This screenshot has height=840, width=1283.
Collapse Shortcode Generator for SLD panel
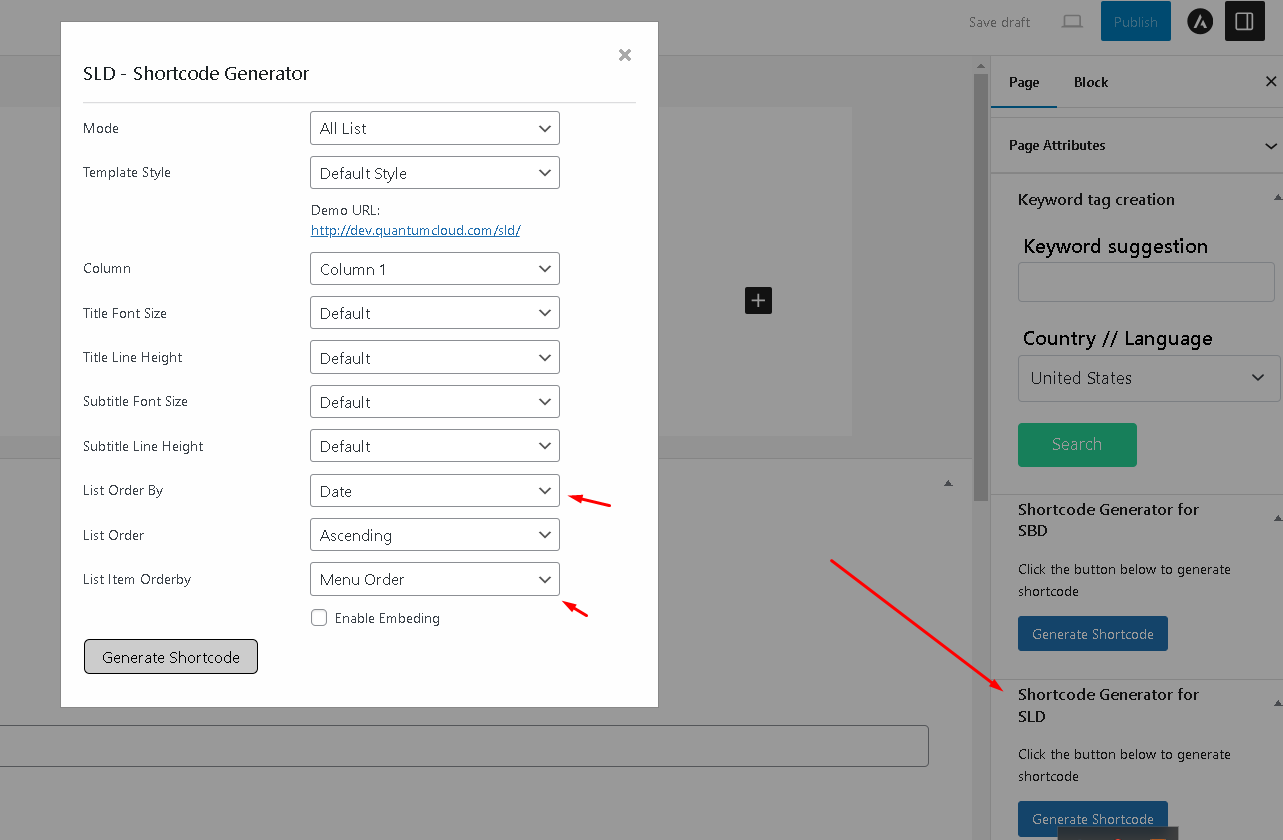(1278, 704)
